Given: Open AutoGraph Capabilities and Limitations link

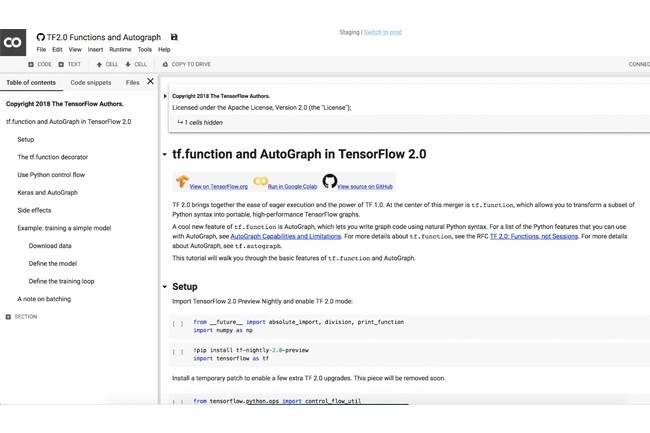Looking at the screenshot, I should [286, 236].
